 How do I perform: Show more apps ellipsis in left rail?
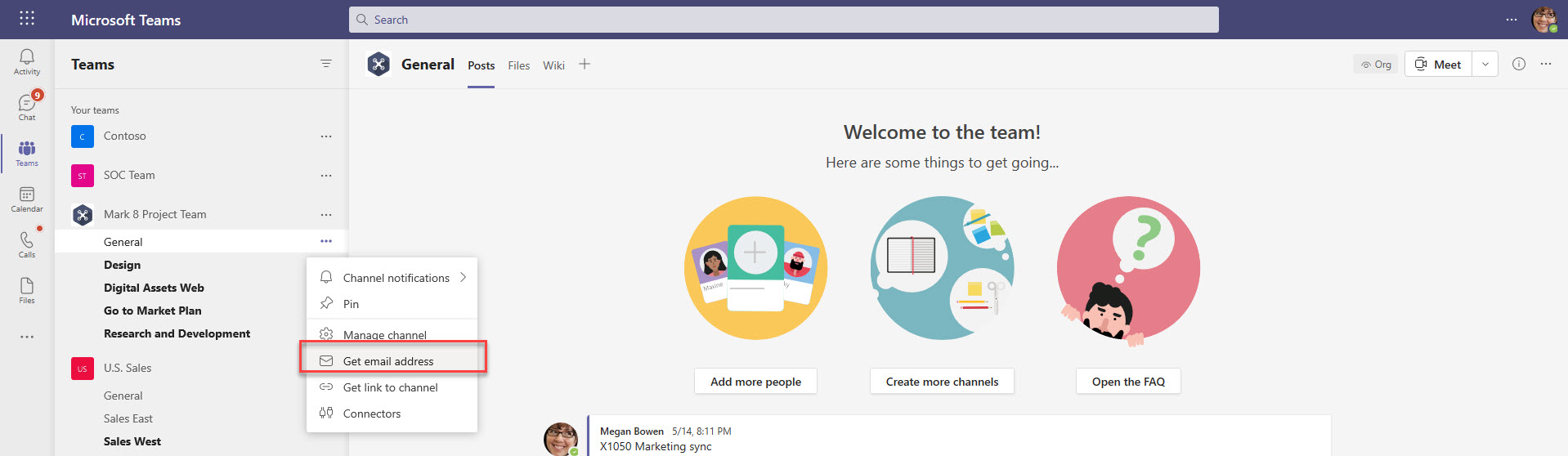tap(27, 337)
